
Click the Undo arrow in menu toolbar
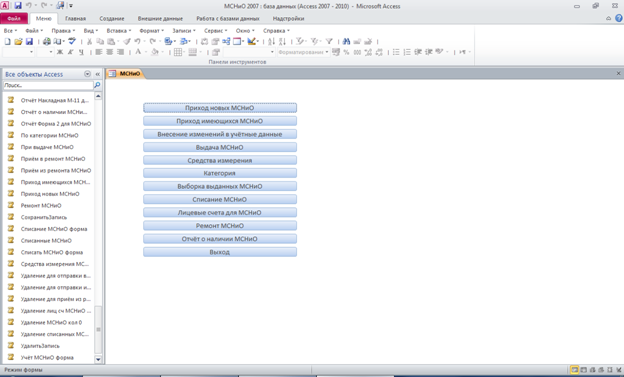click(x=137, y=41)
